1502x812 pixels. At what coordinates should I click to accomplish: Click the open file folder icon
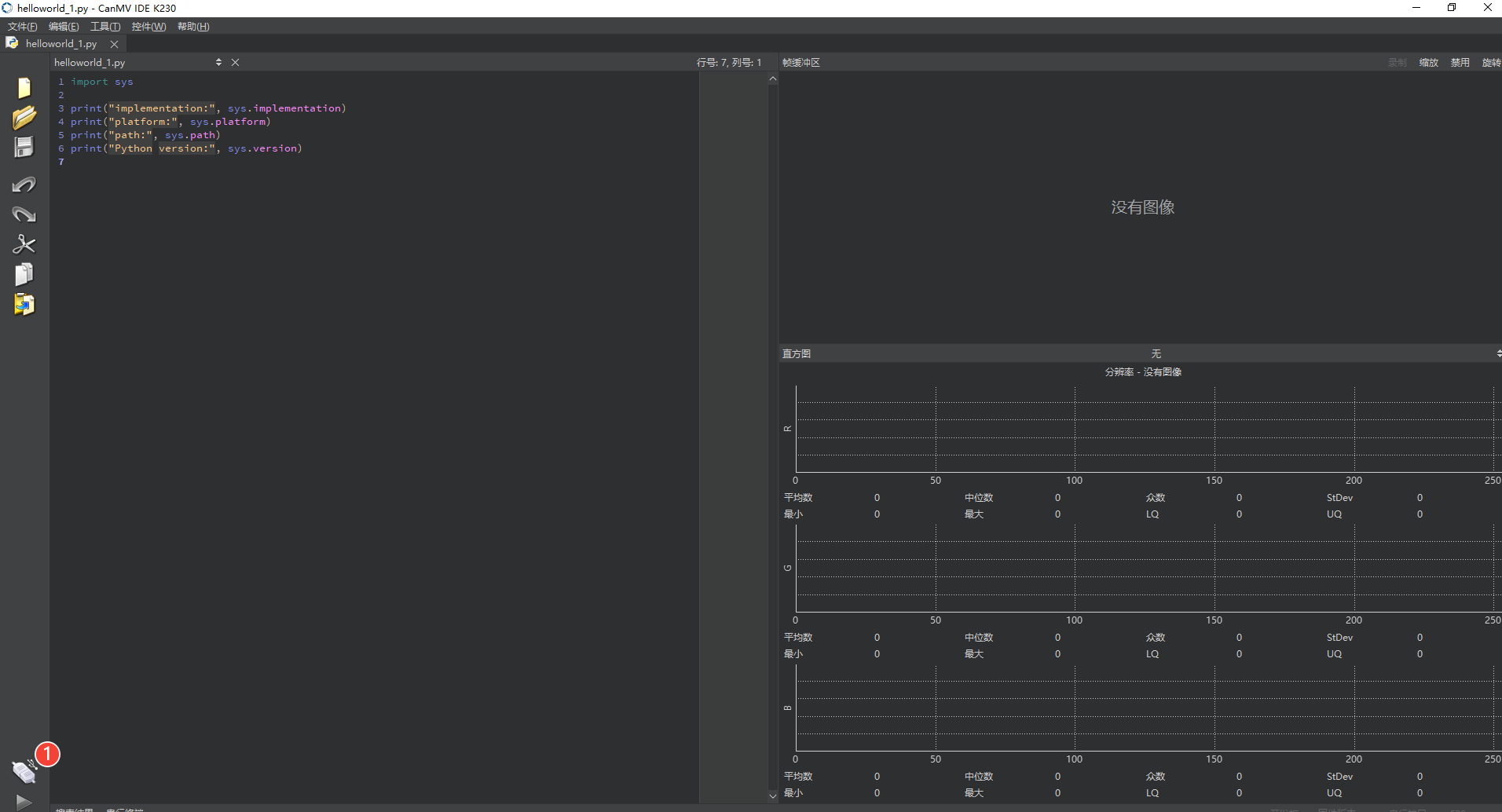point(24,118)
